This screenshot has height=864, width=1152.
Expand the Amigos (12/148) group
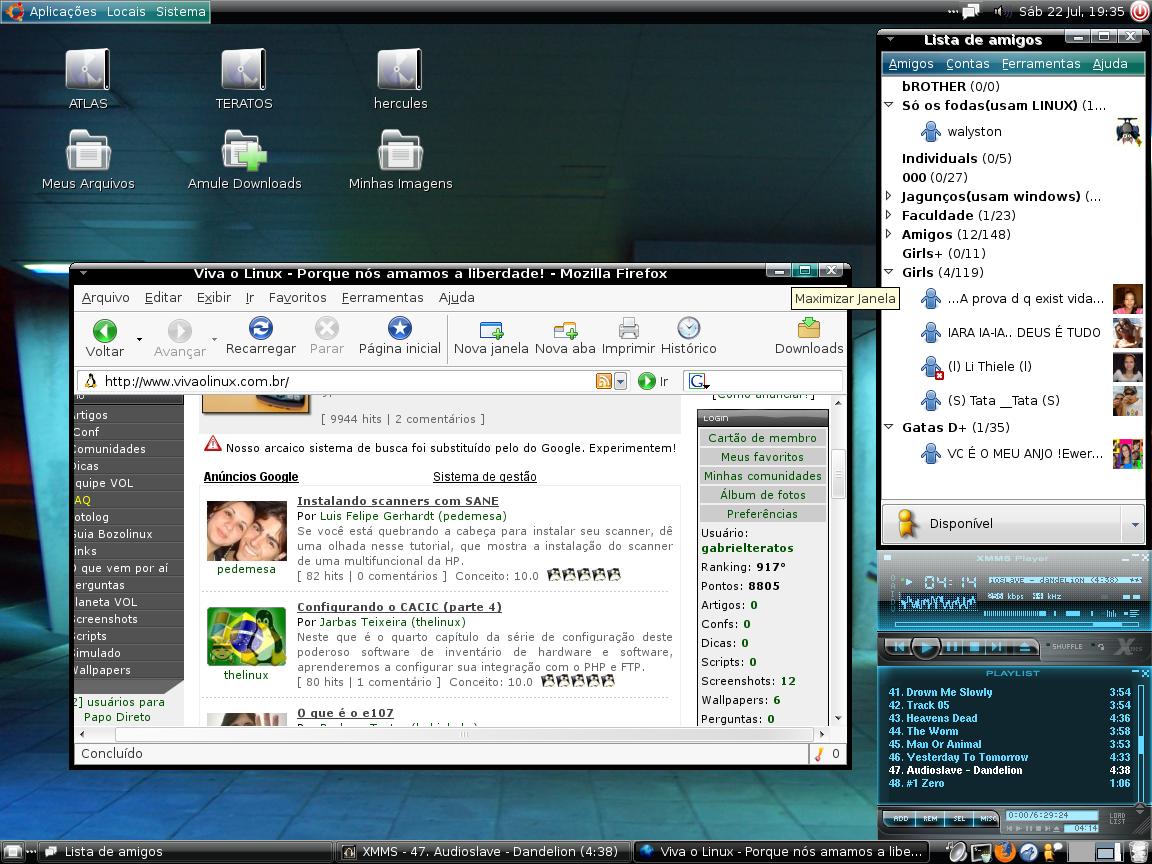point(889,234)
